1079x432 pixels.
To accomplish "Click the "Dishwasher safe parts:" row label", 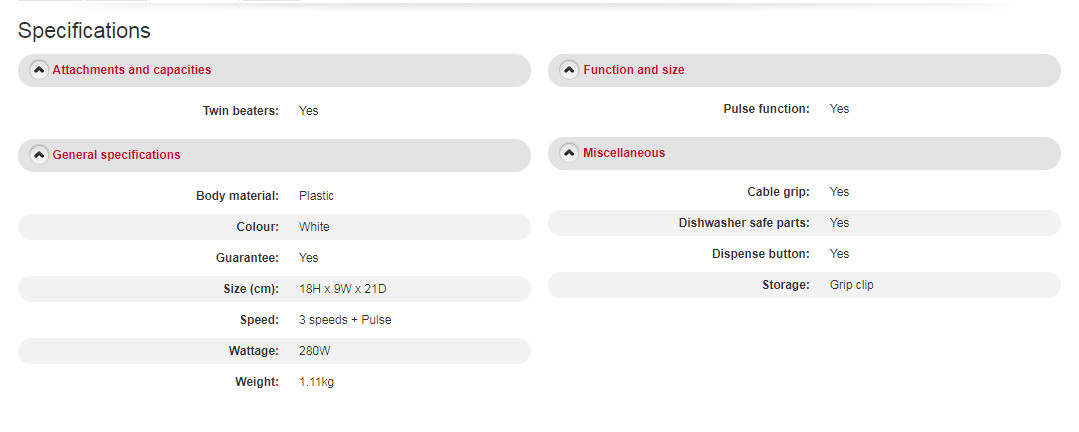I will click(744, 223).
